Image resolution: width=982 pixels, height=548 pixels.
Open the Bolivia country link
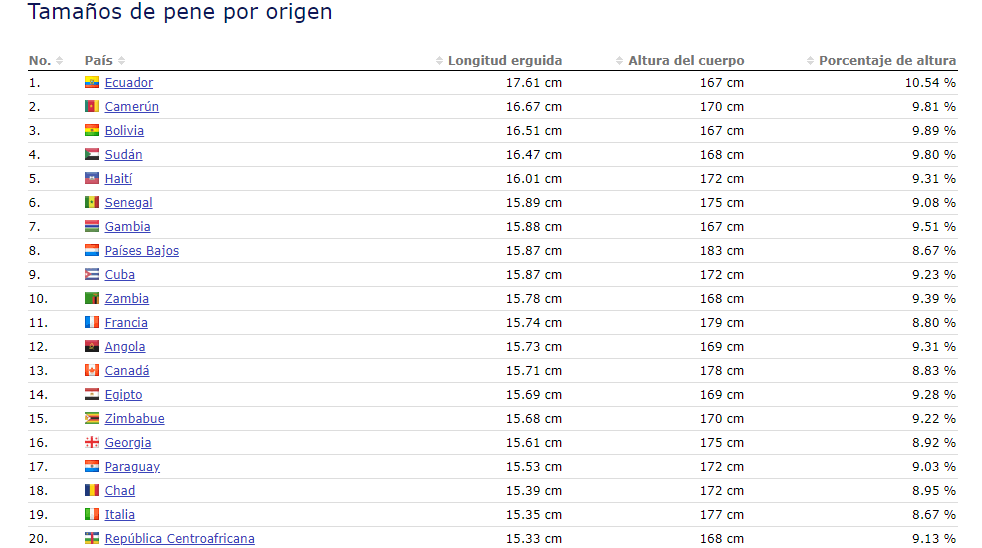coord(124,131)
